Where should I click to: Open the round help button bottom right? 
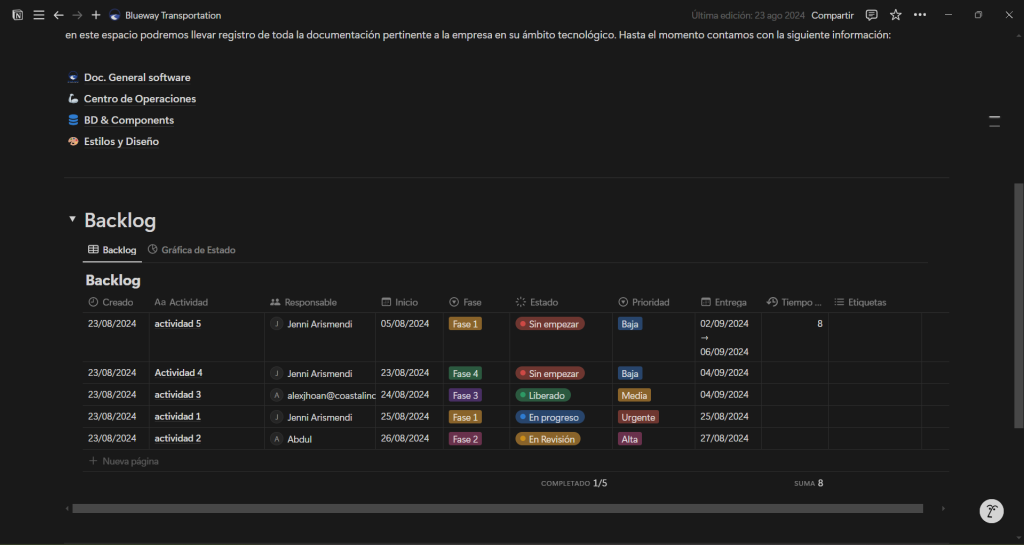[990, 511]
